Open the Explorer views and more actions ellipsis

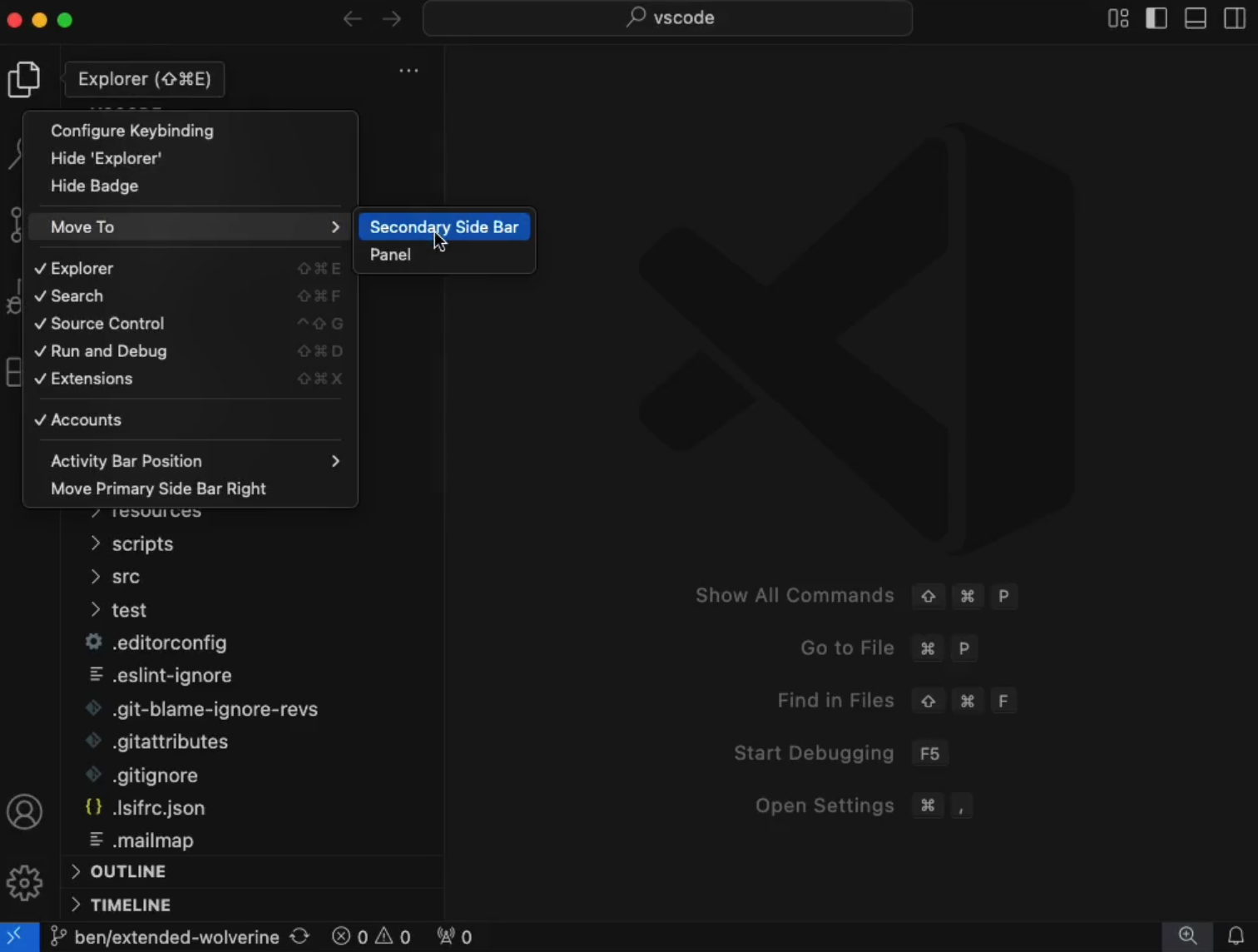click(x=409, y=71)
